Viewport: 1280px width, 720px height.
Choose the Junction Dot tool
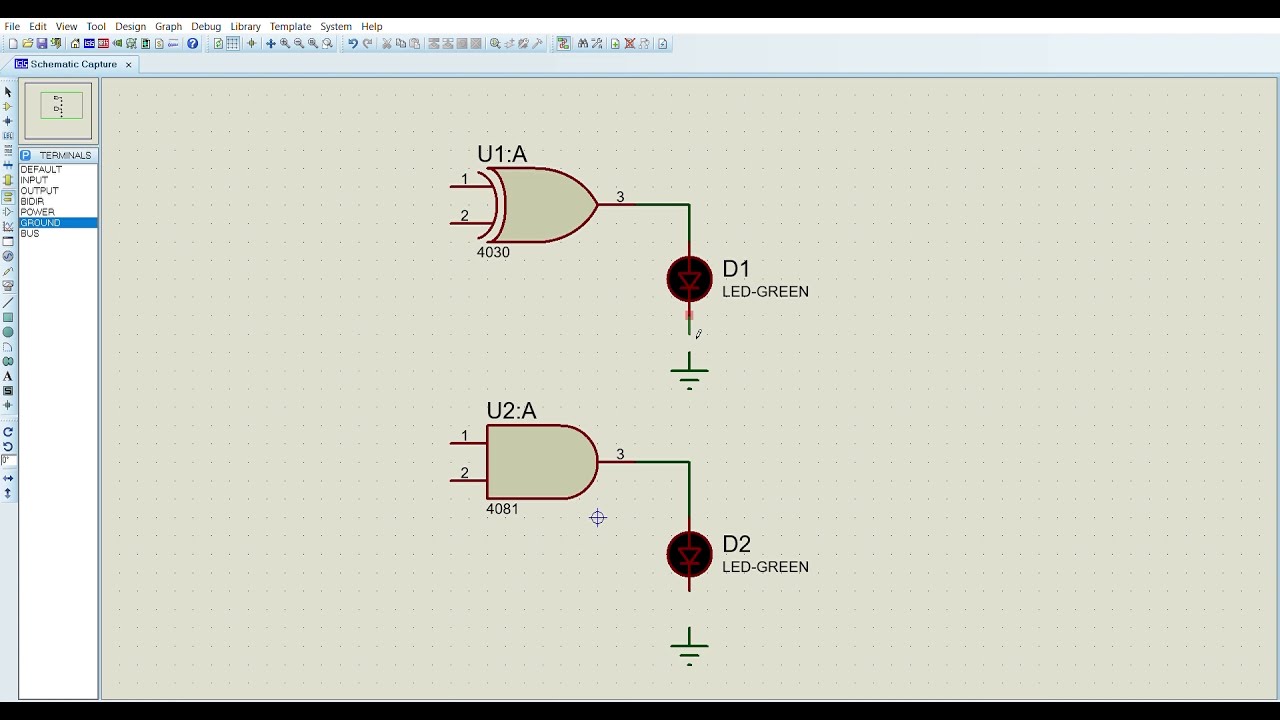(8, 121)
